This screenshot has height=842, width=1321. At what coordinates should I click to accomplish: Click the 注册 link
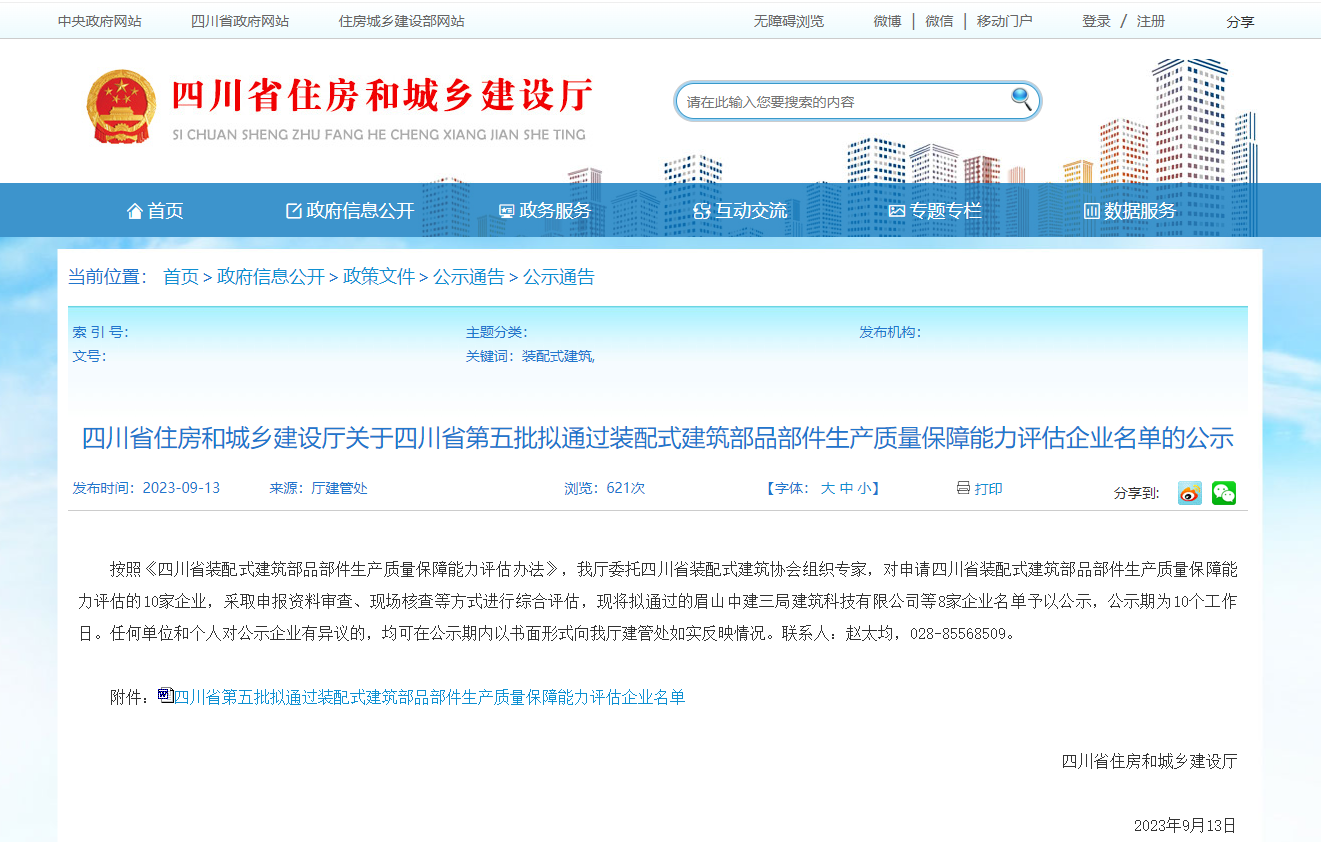[x=1150, y=20]
